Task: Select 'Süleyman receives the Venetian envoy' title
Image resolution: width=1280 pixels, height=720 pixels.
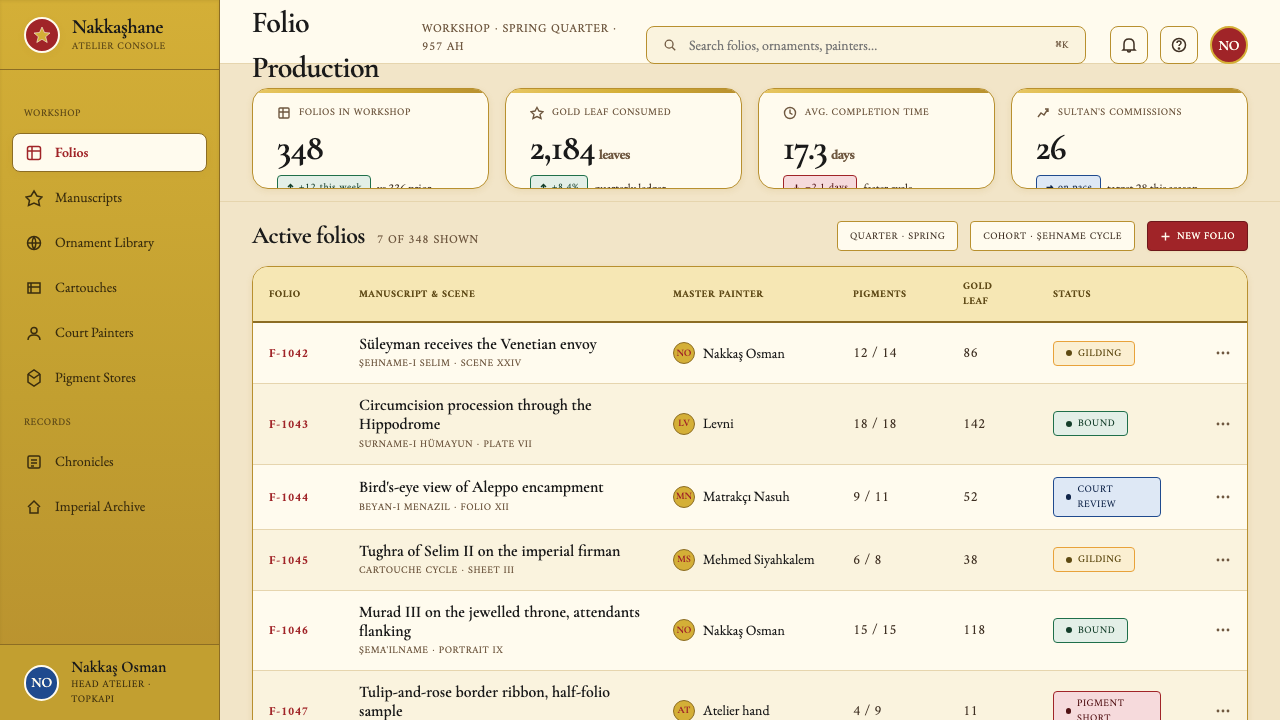Action: [478, 344]
